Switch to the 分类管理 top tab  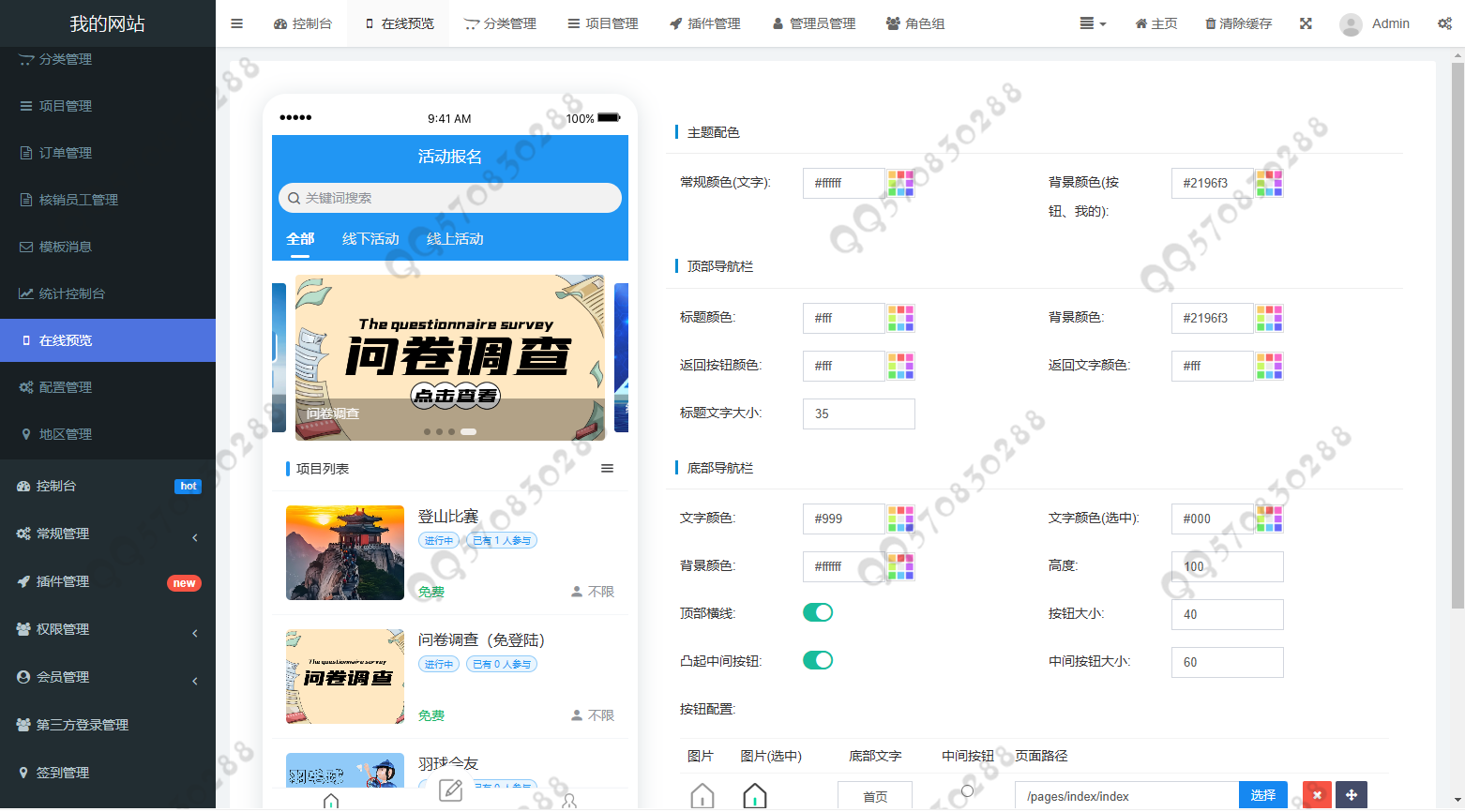click(501, 23)
